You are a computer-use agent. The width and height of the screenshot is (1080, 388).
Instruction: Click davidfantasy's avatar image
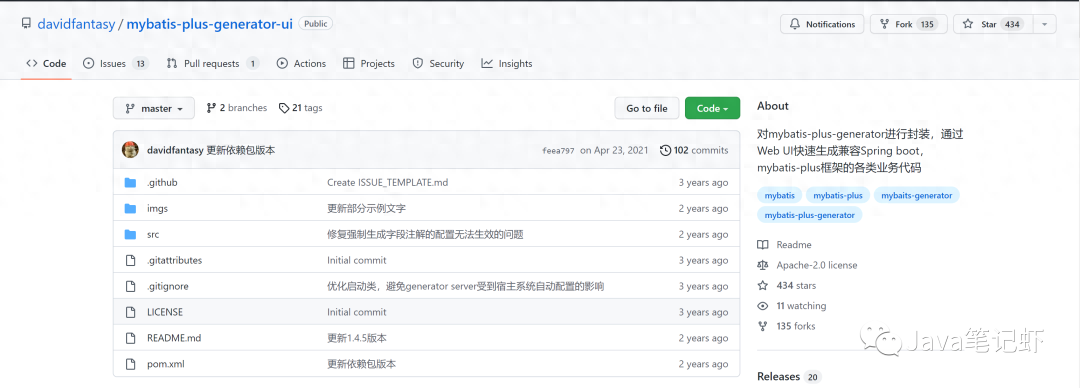point(130,150)
